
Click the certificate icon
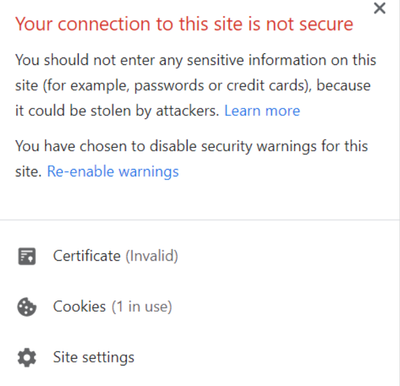pyautogui.click(x=27, y=256)
